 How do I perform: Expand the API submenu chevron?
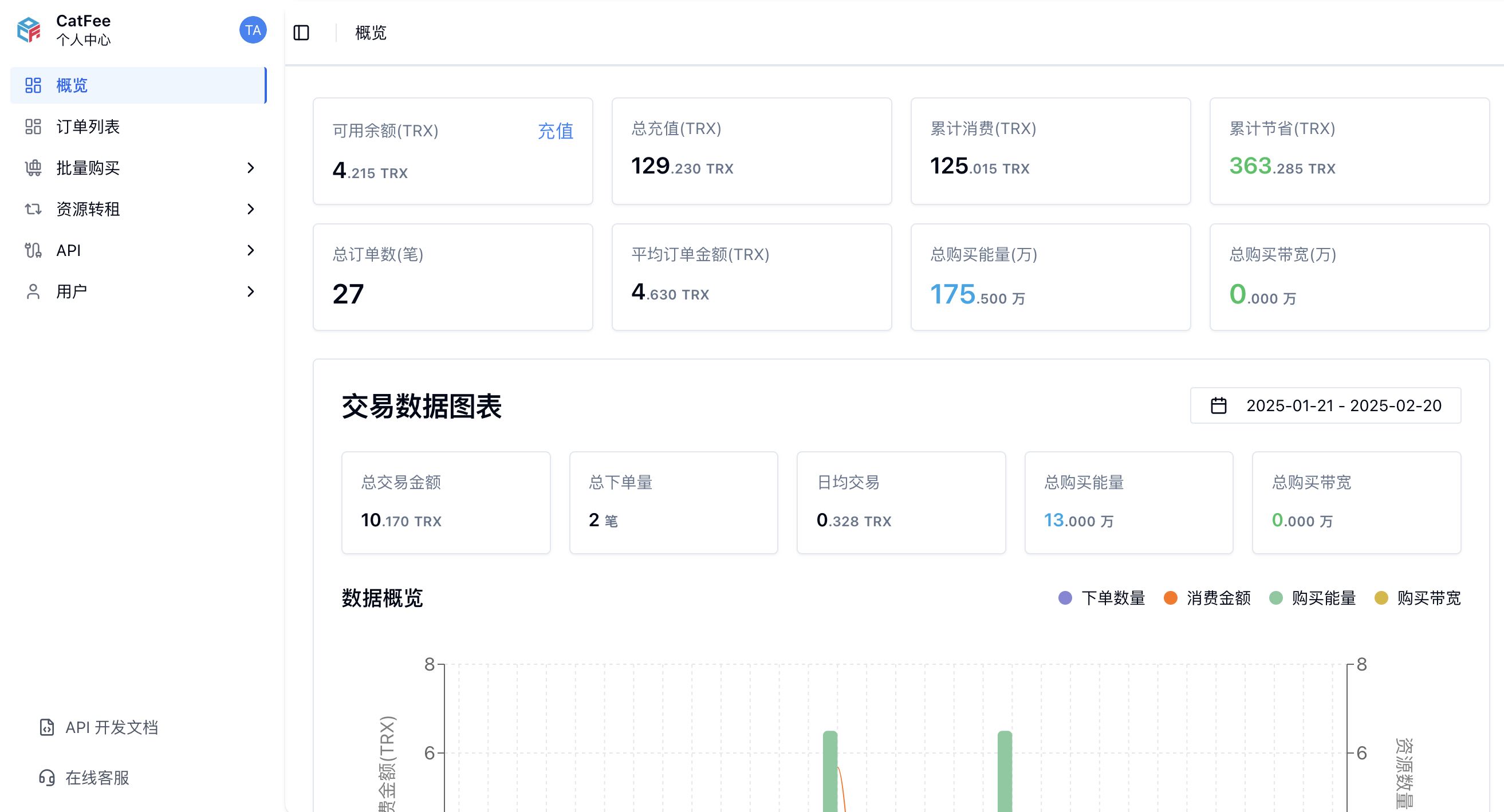tap(250, 250)
